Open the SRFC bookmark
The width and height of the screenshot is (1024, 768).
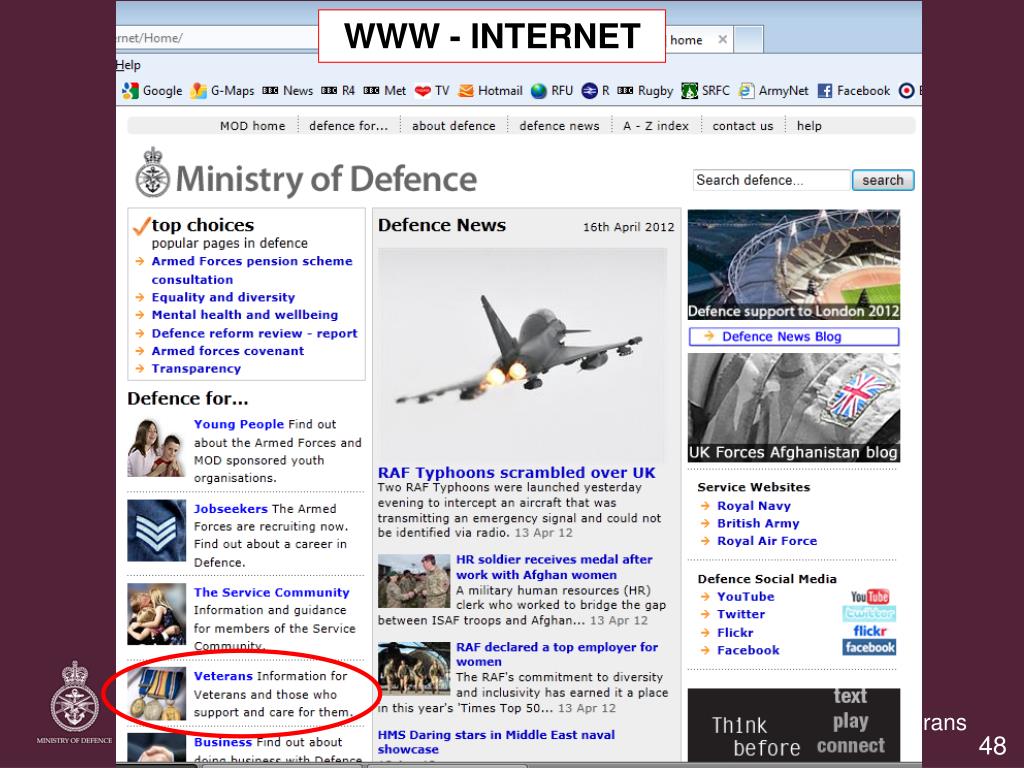click(x=705, y=91)
